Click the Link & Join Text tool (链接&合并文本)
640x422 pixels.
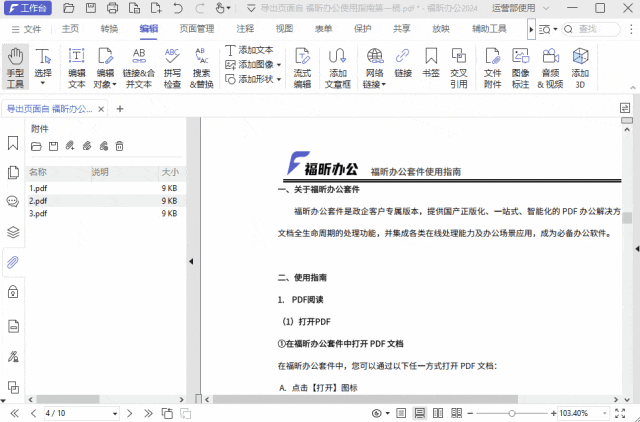139,67
